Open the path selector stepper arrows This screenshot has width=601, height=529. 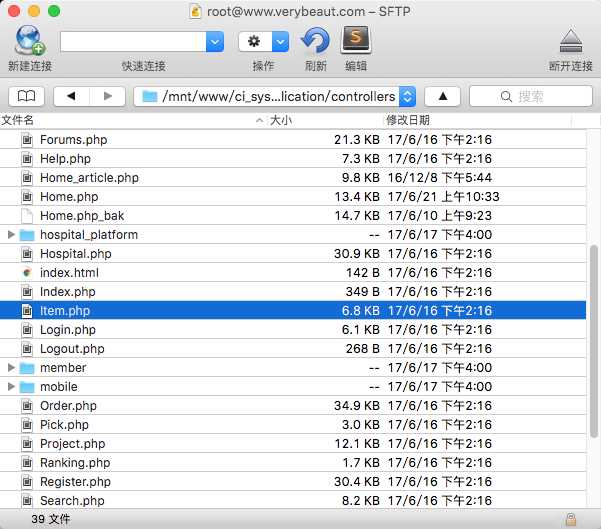(x=407, y=96)
